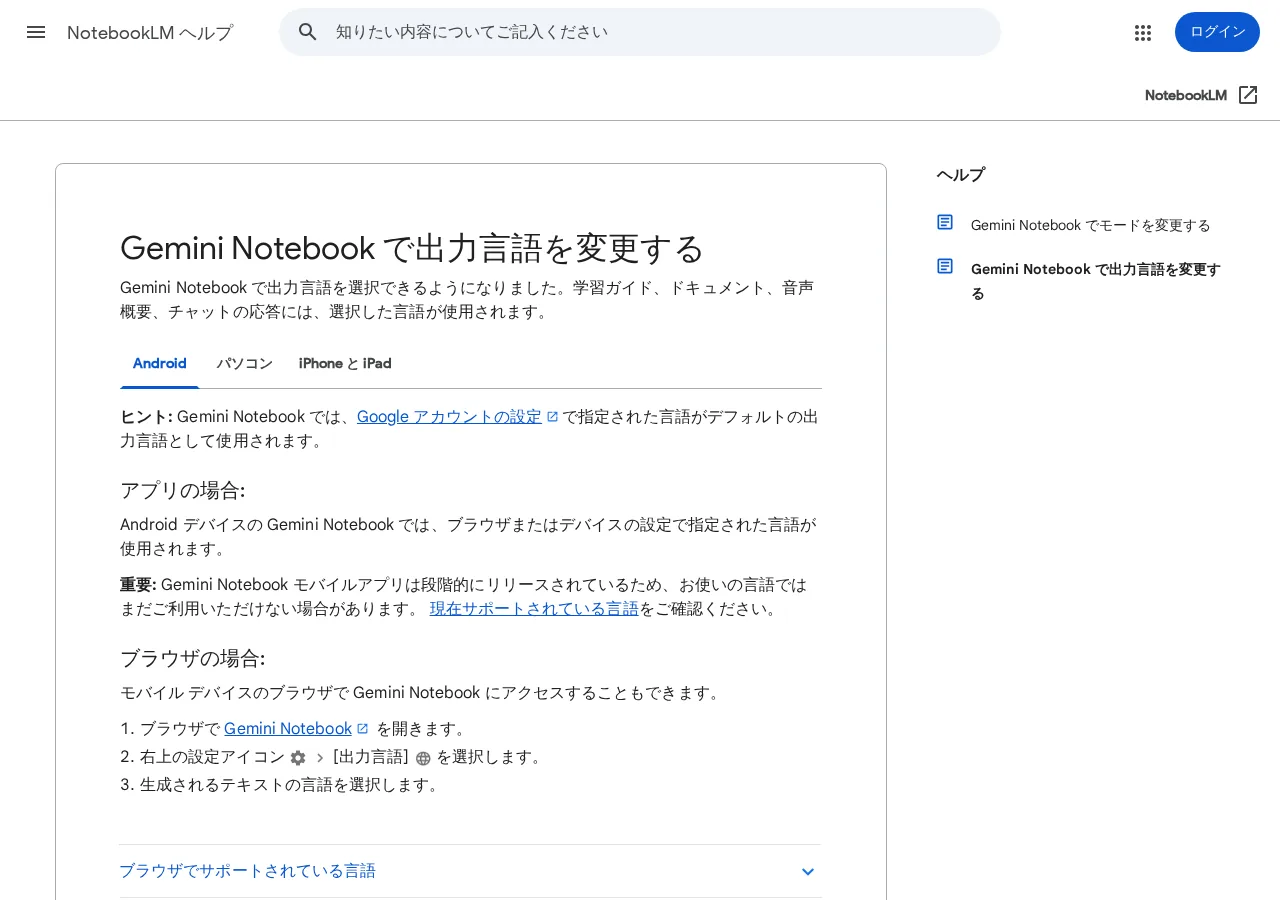Screen dimensions: 1280x900
Task: Open sidebar article Gemini Notebook でモードを変更する
Action: pos(1090,225)
